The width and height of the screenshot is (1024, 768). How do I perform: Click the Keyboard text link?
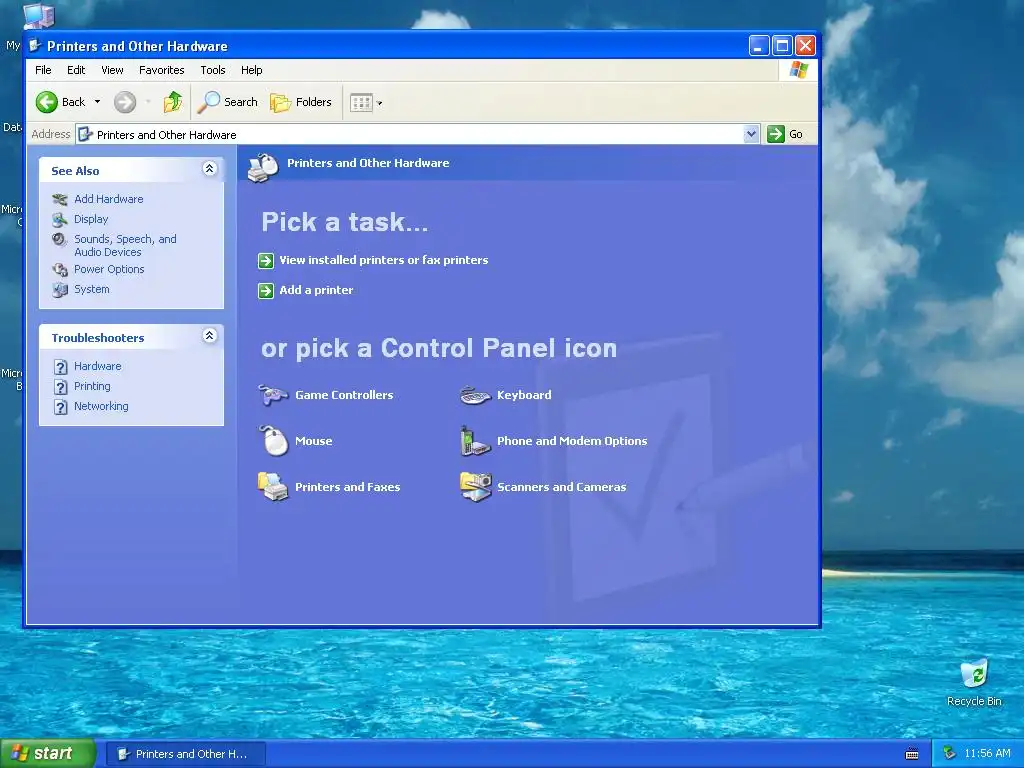tap(524, 395)
